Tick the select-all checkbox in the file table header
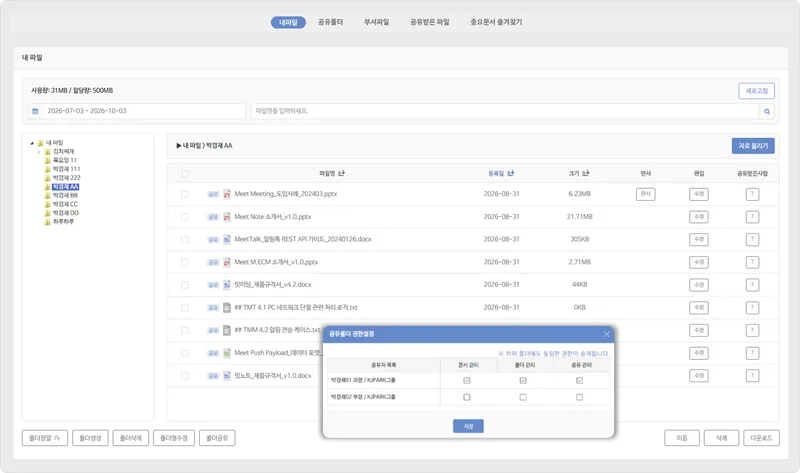The height and width of the screenshot is (473, 800). click(185, 174)
